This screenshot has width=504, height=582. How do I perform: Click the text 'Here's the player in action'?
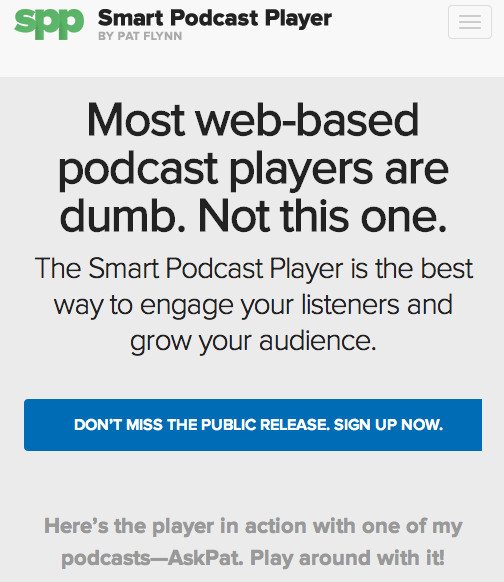click(x=253, y=542)
